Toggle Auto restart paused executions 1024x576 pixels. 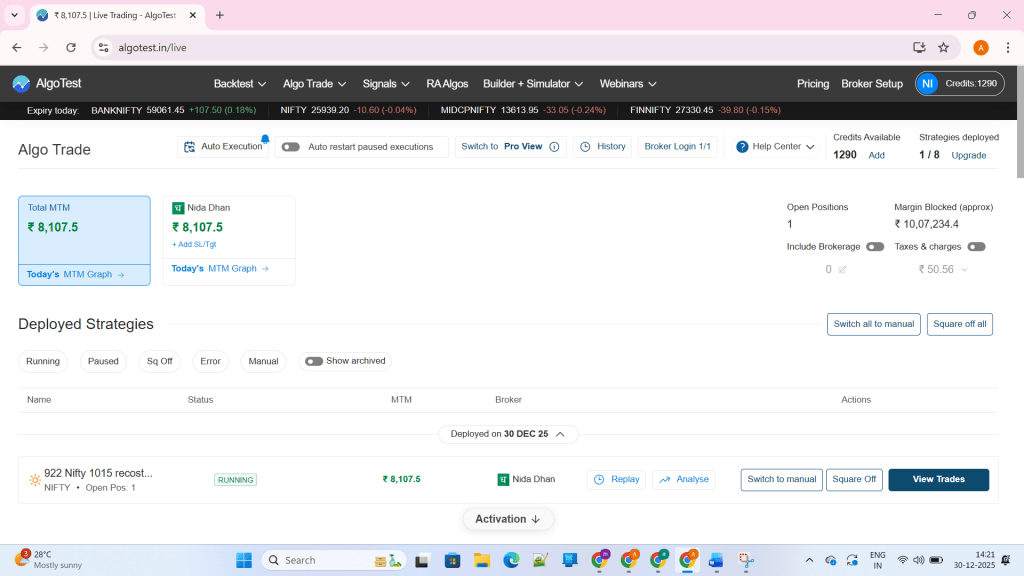(290, 147)
